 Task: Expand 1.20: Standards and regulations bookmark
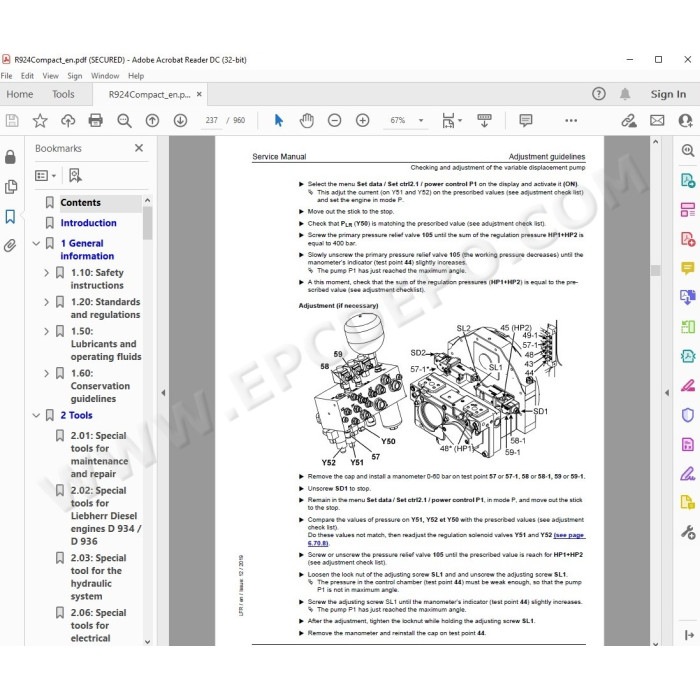click(46, 302)
